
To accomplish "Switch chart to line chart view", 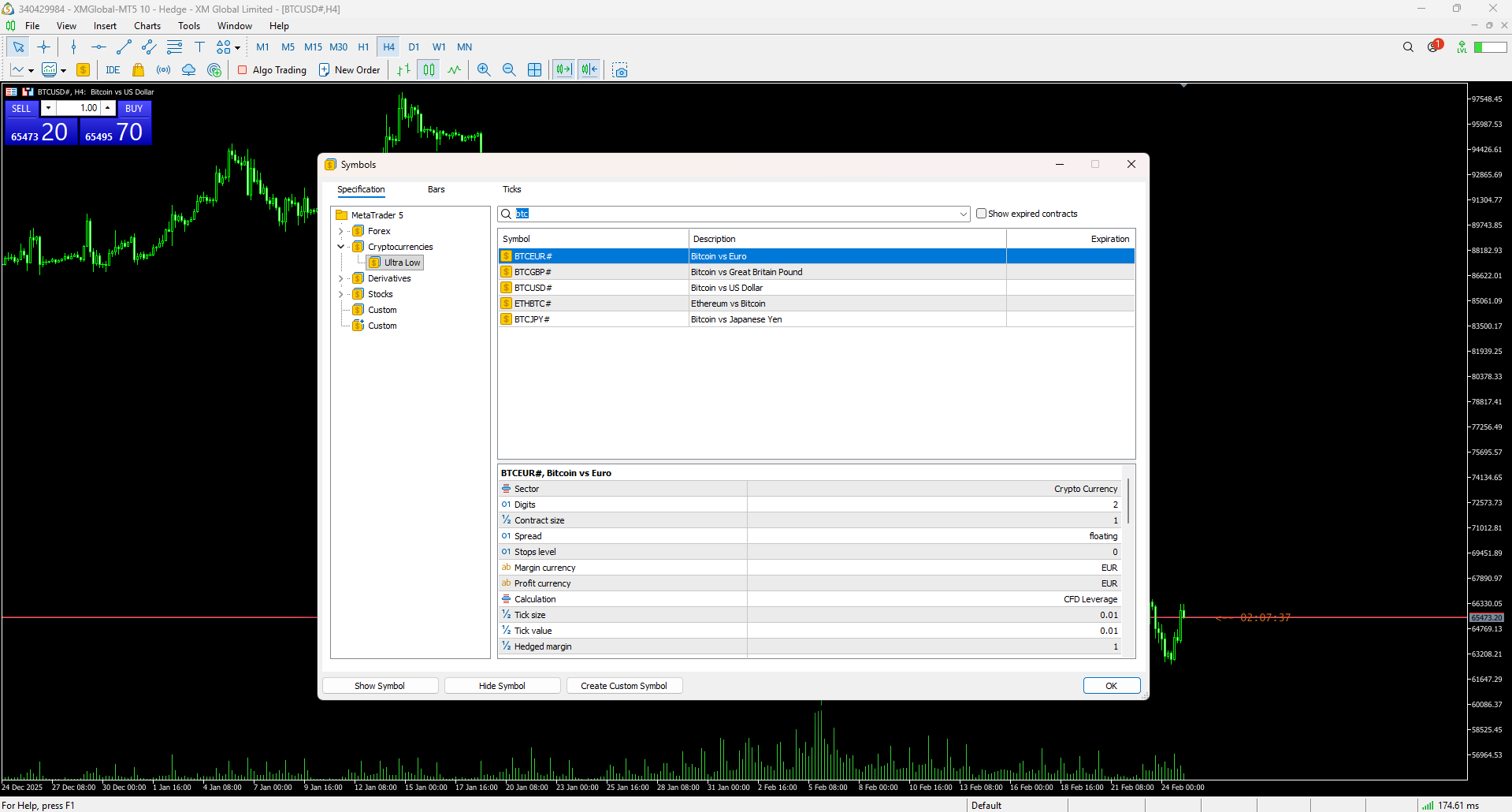I will click(455, 70).
